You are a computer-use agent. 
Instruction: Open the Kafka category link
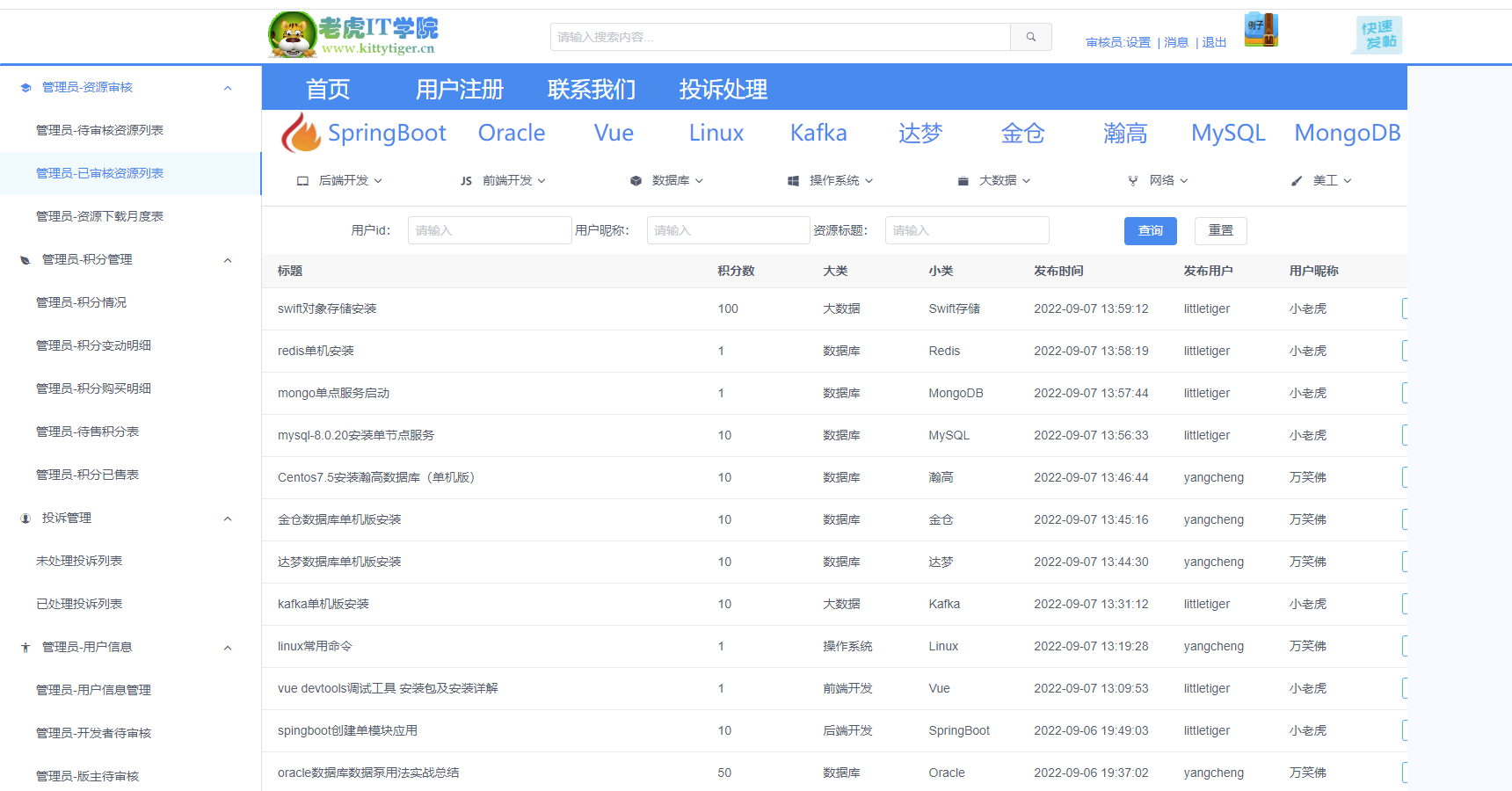(x=818, y=133)
